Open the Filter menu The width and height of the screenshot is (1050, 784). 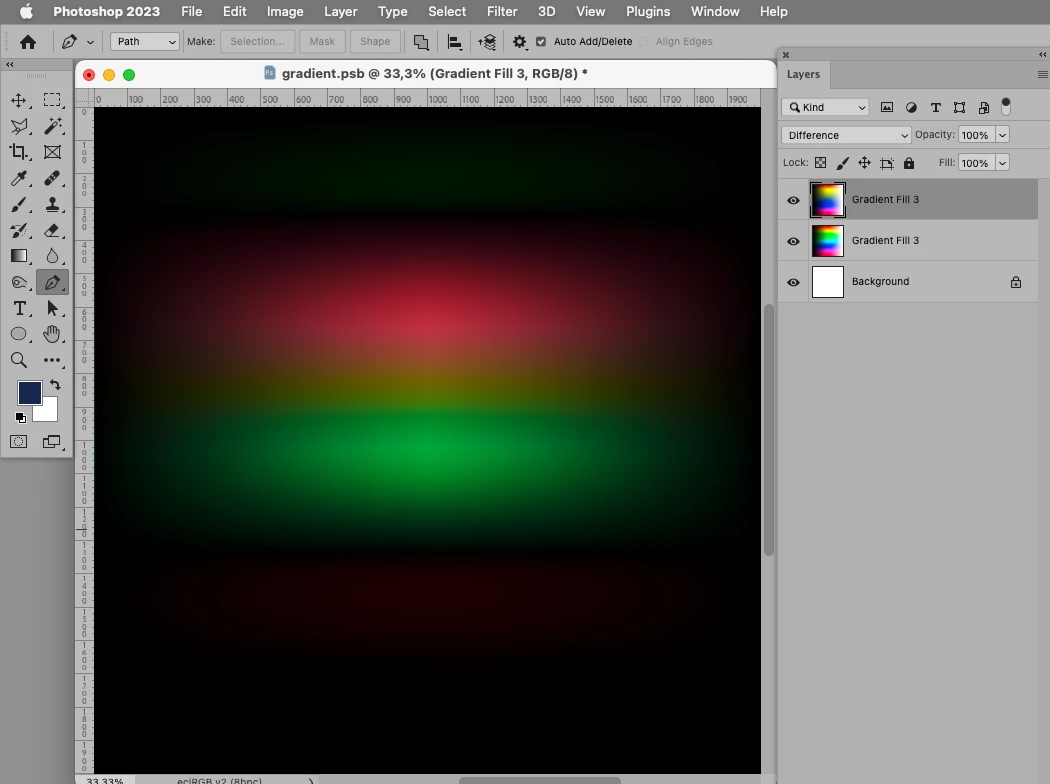(502, 11)
